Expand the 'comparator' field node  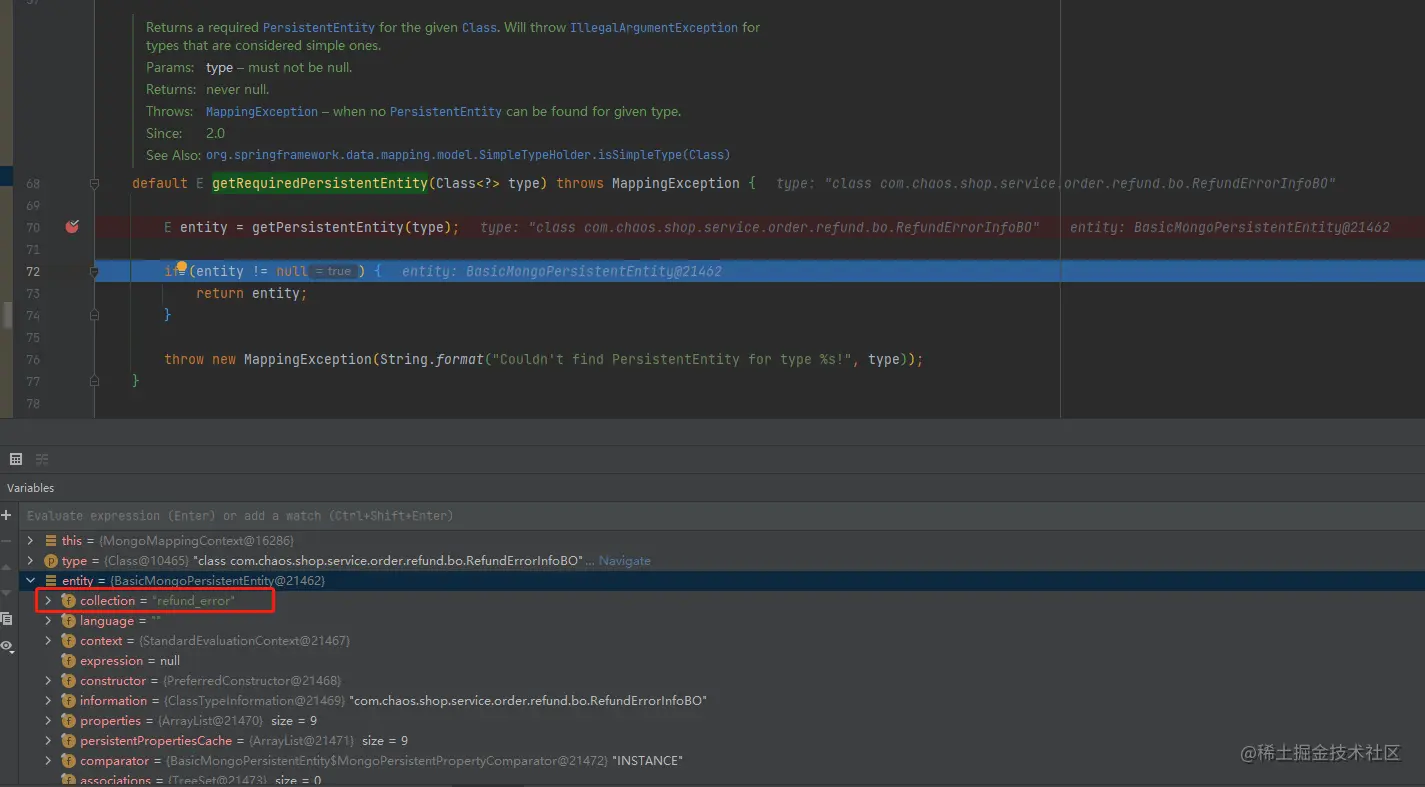pos(48,761)
